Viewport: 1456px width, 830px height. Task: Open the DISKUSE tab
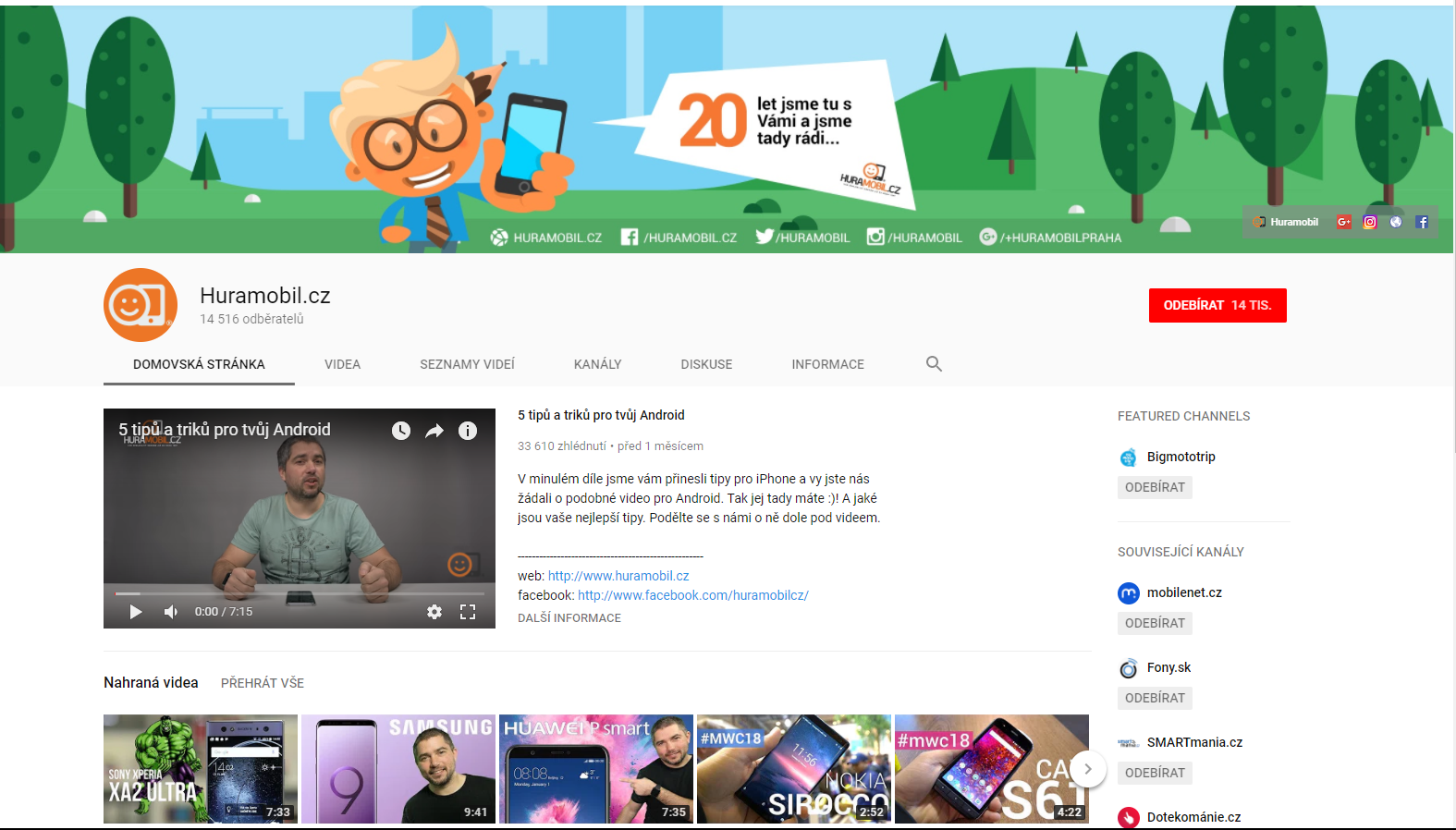tap(707, 364)
